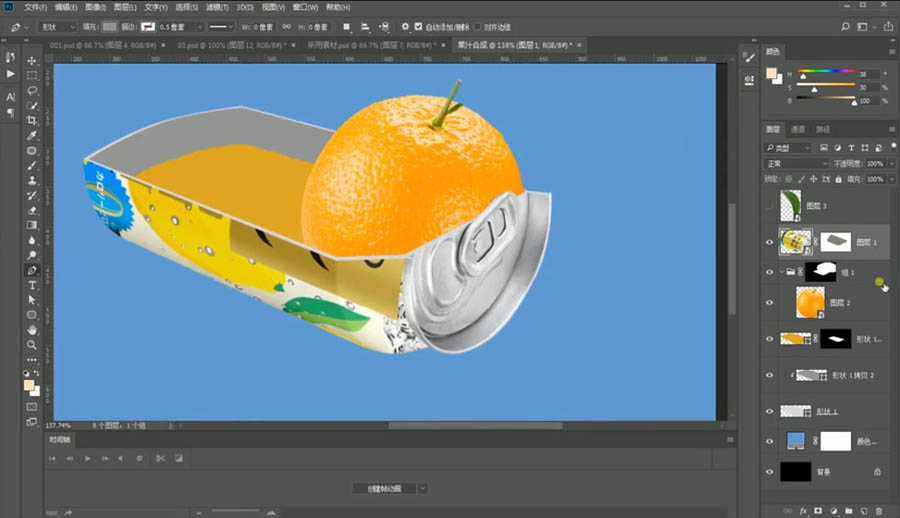Toggle visibility of 图层 2 orange layer
The height and width of the screenshot is (518, 900).
pyautogui.click(x=769, y=302)
